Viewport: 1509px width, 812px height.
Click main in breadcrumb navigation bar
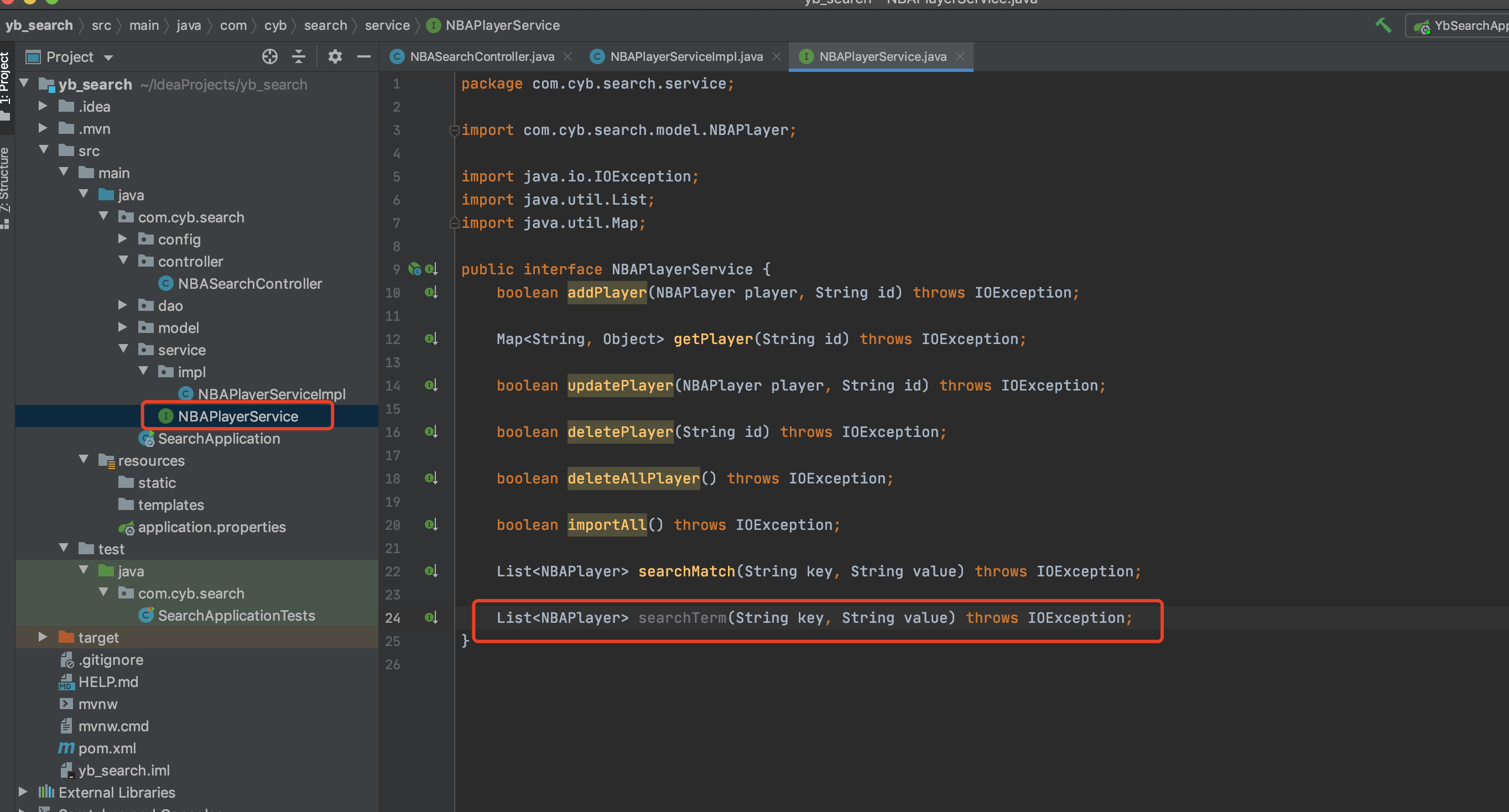tap(144, 25)
